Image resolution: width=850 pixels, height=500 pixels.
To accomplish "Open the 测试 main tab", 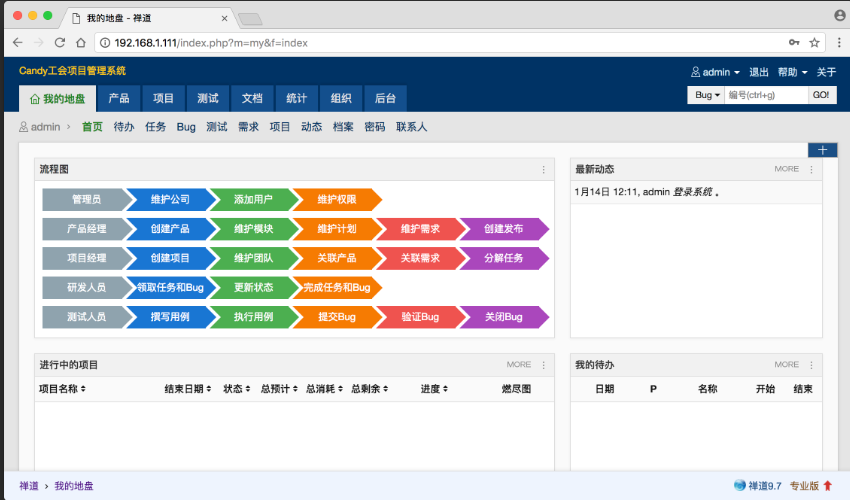I will click(x=208, y=99).
